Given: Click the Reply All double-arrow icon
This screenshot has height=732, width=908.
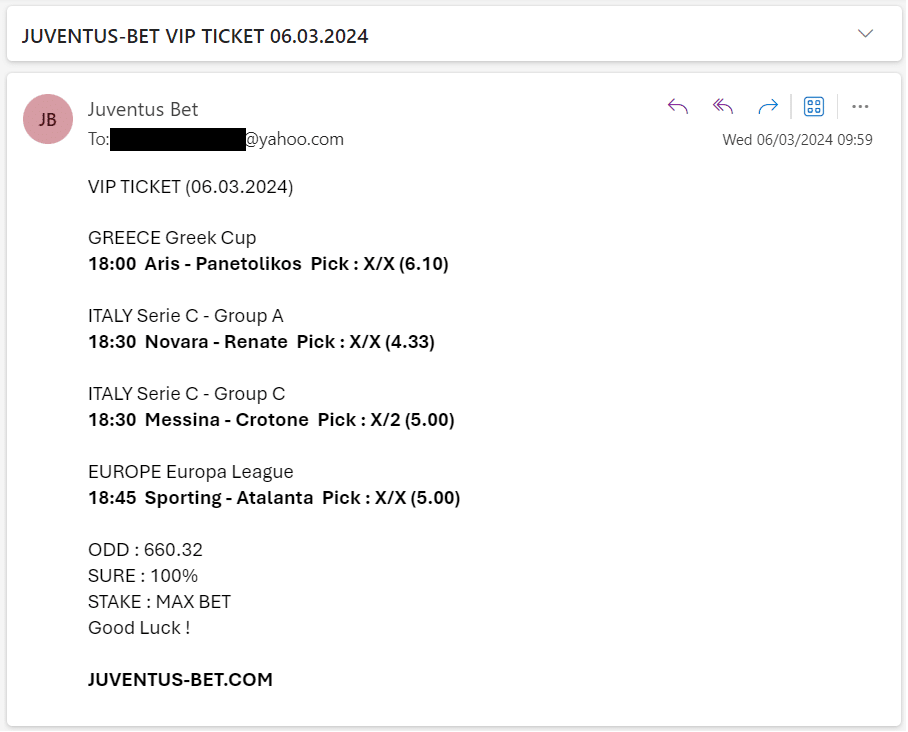Looking at the screenshot, I should [x=723, y=107].
